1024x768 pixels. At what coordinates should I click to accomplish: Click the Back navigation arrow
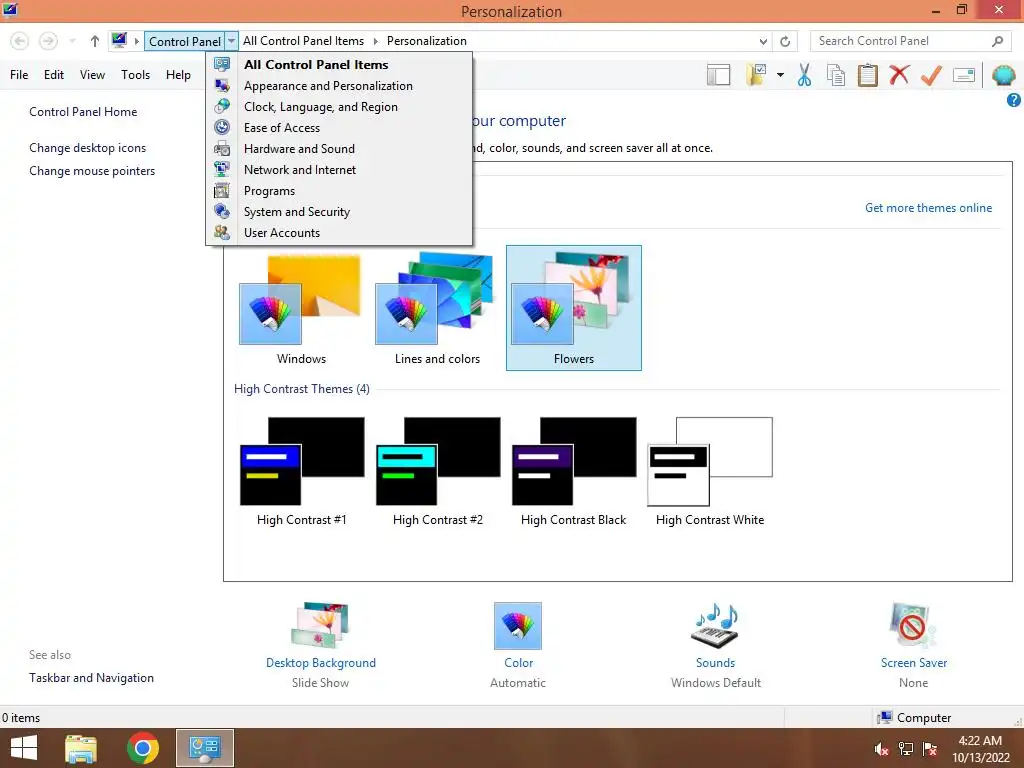[20, 41]
